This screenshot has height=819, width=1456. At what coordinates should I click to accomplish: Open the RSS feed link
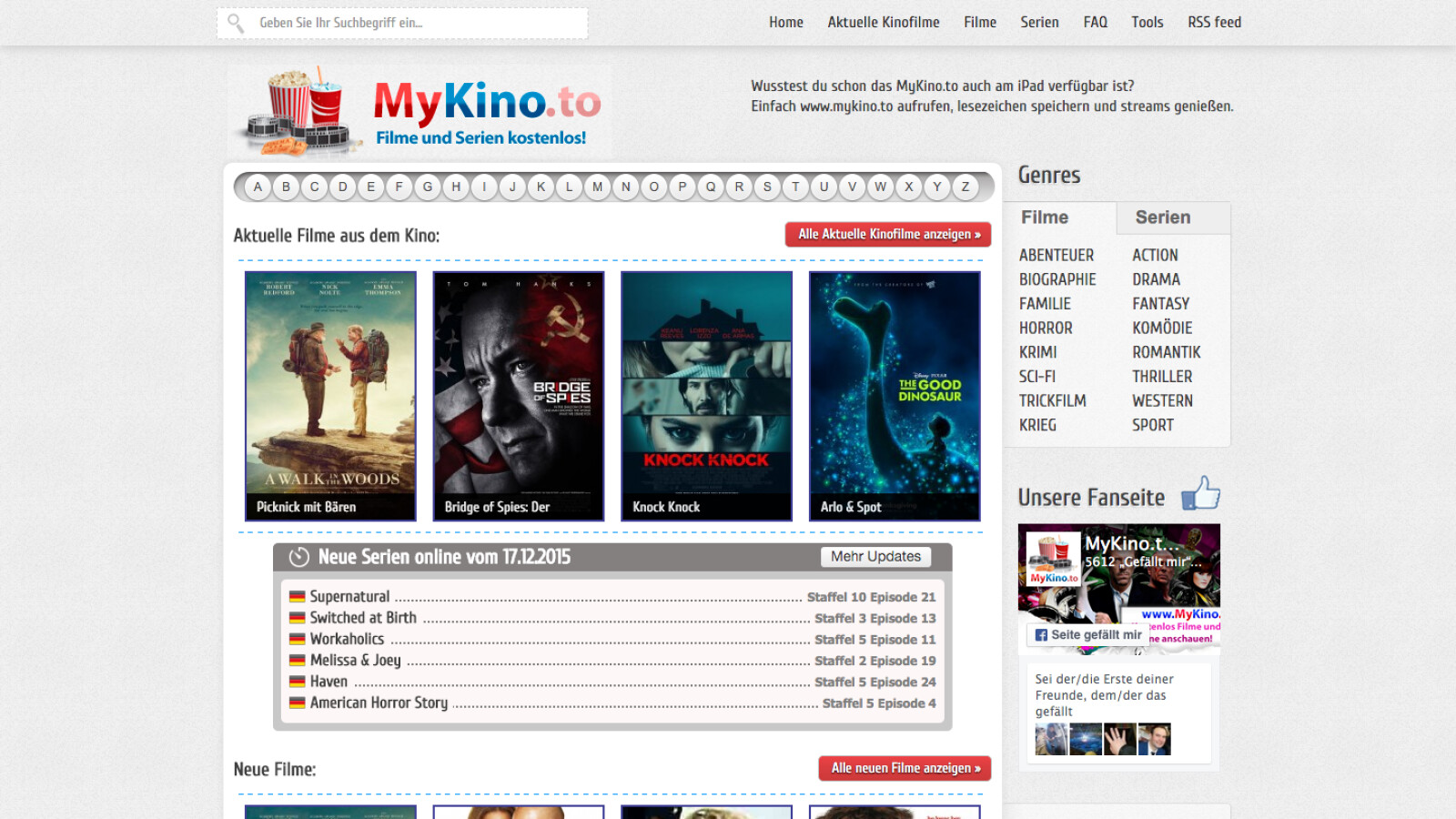pos(1214,22)
